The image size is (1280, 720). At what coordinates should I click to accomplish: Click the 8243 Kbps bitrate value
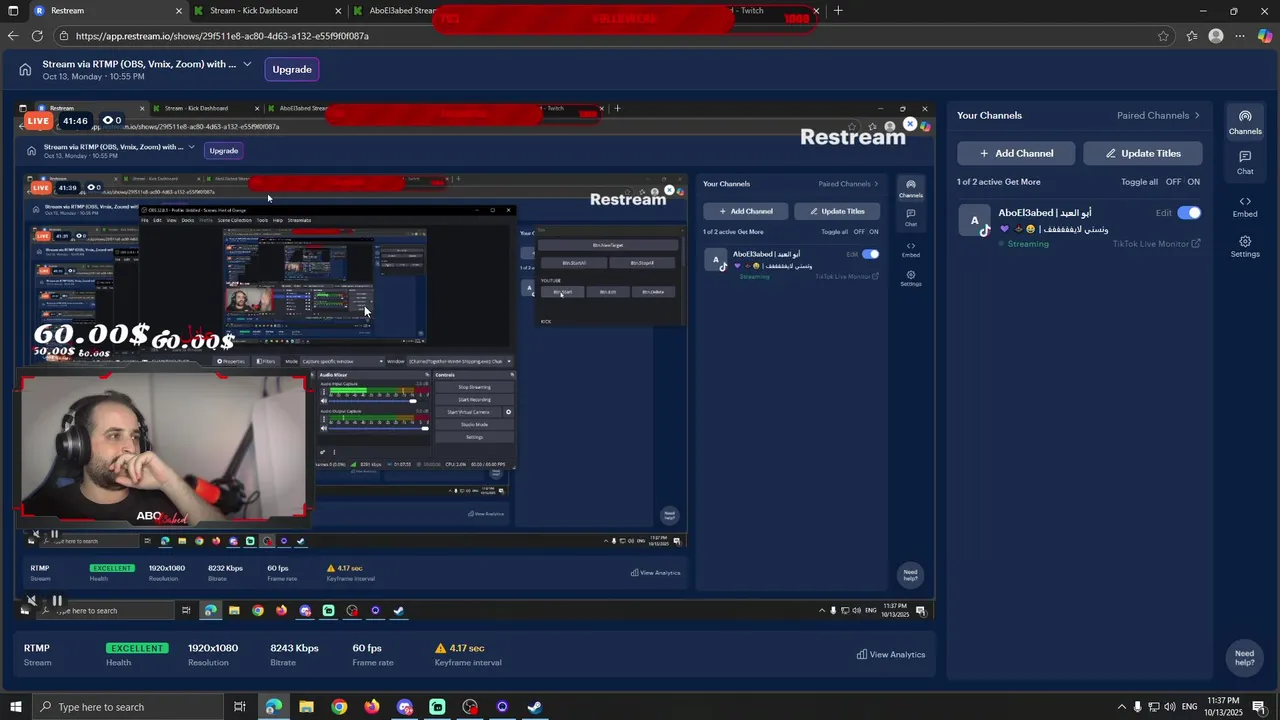pyautogui.click(x=294, y=648)
